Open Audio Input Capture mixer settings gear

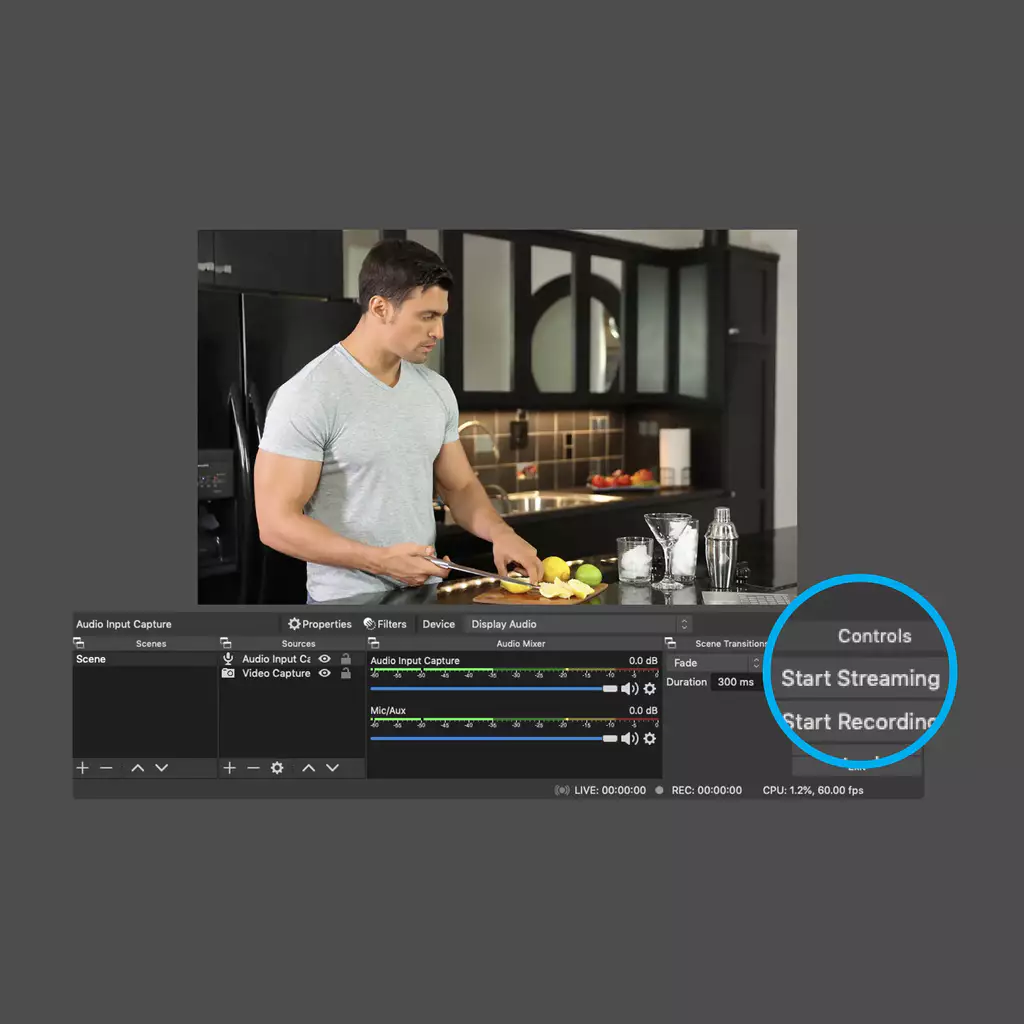(650, 689)
